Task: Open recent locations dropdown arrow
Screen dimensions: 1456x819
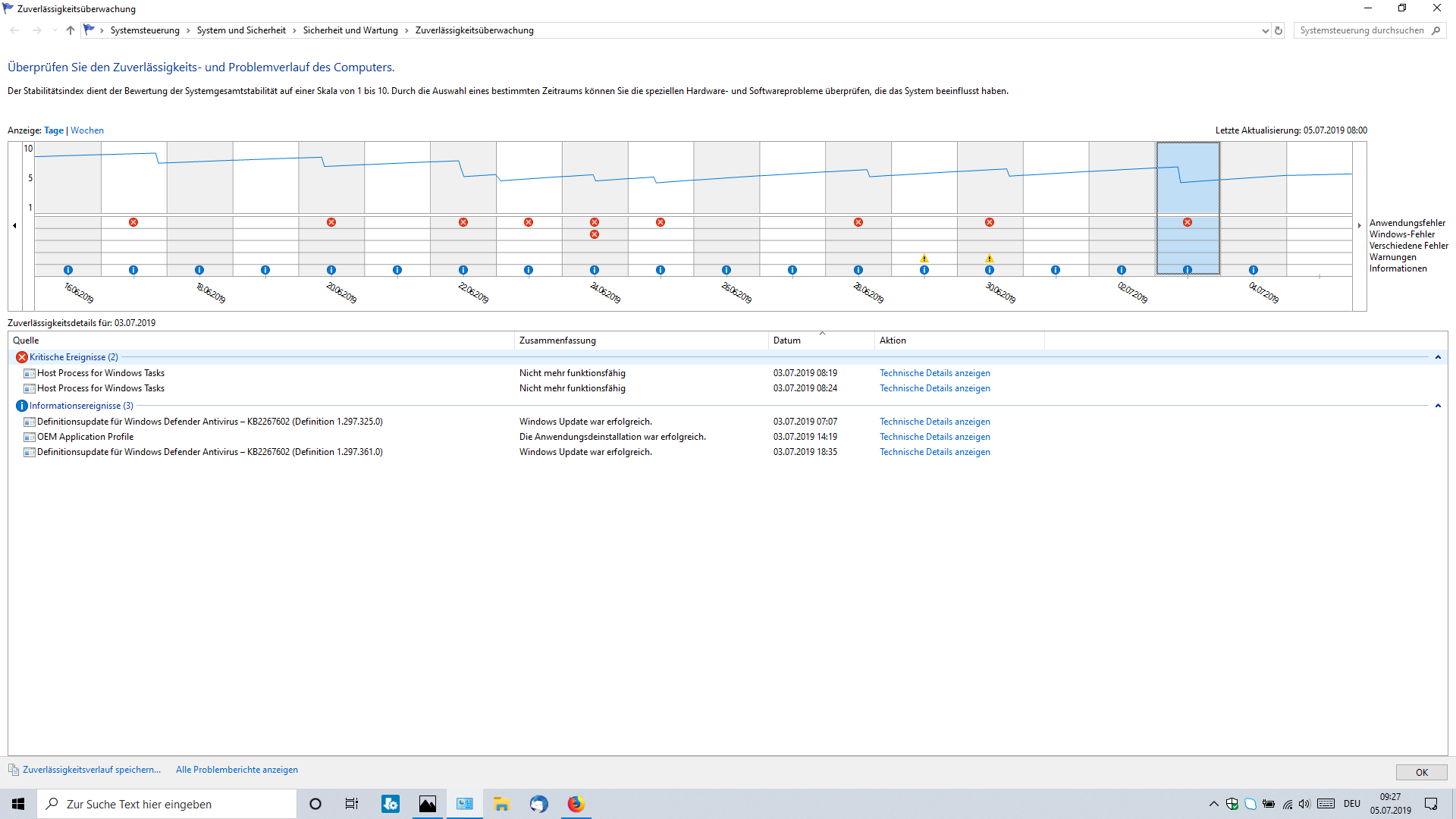Action: pyautogui.click(x=55, y=30)
